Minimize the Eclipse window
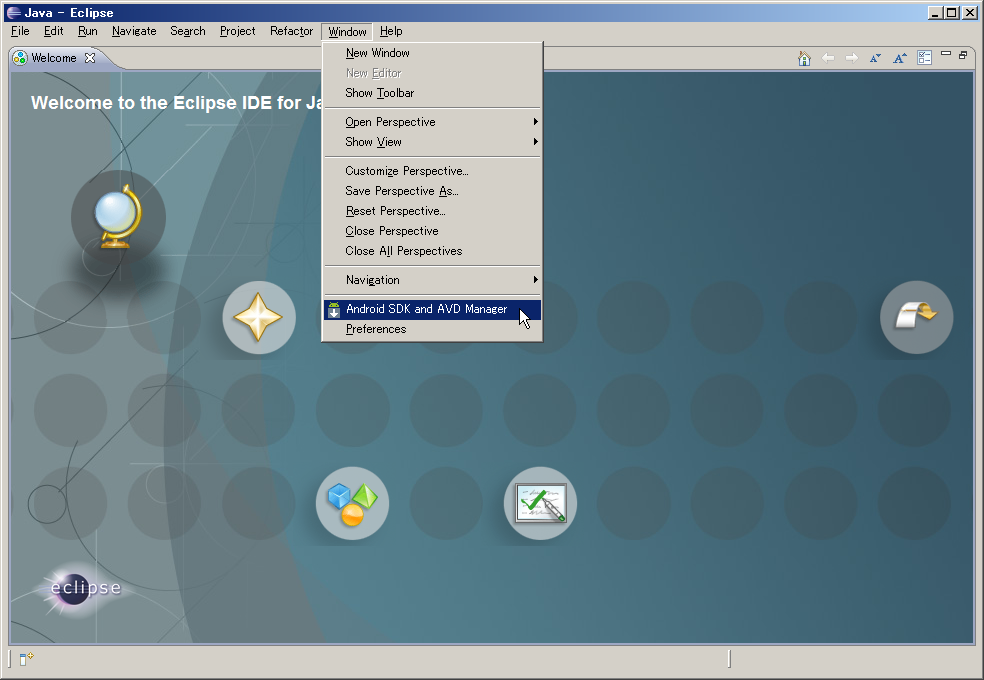 click(x=935, y=13)
